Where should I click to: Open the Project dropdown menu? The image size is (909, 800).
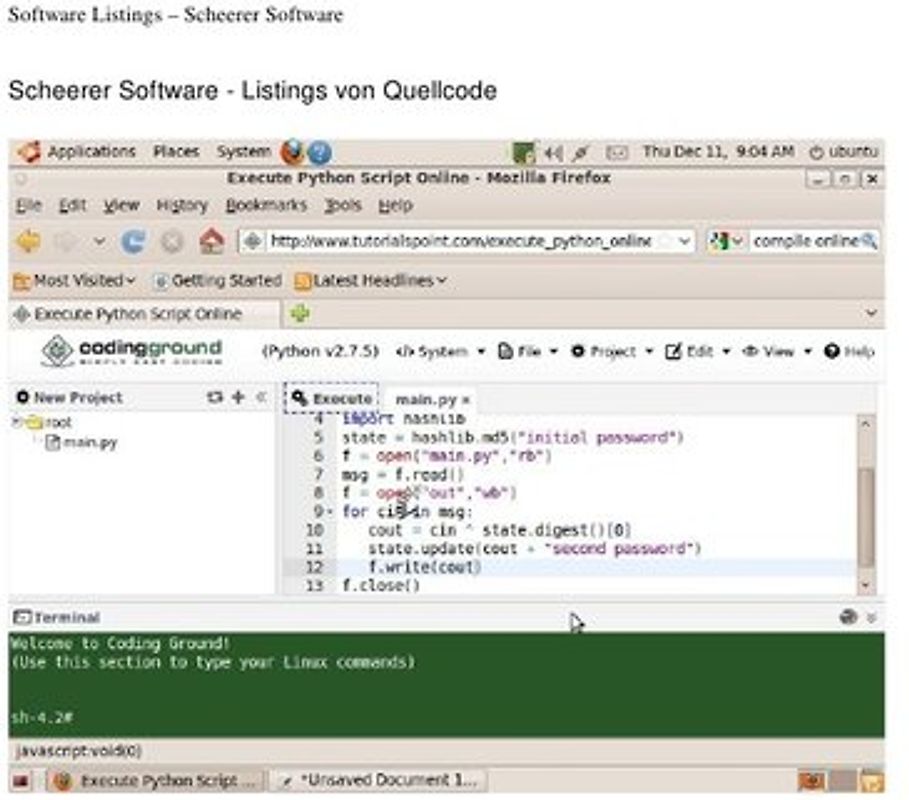click(608, 351)
